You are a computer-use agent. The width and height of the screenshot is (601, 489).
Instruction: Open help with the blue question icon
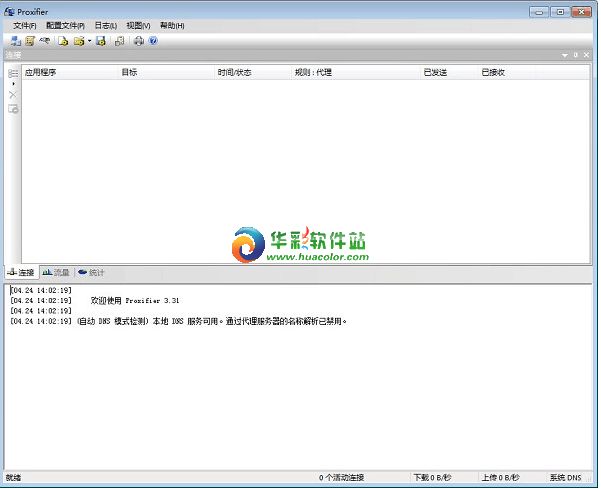coord(153,41)
